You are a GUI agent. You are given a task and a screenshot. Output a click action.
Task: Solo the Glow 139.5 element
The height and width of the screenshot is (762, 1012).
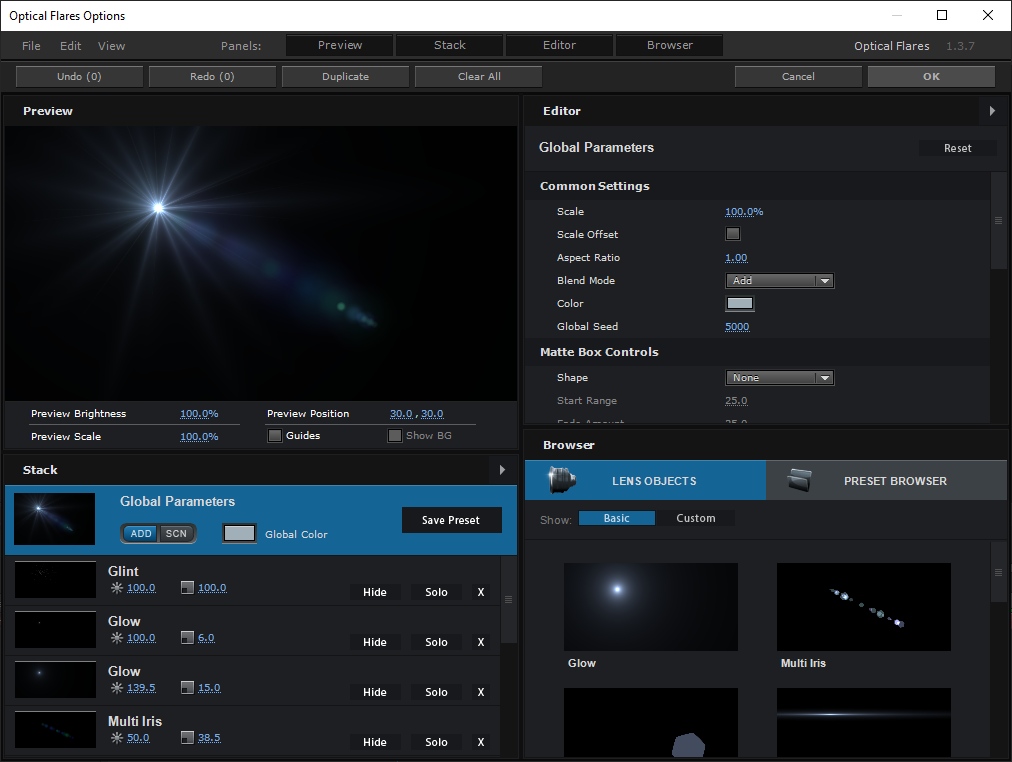click(x=436, y=692)
